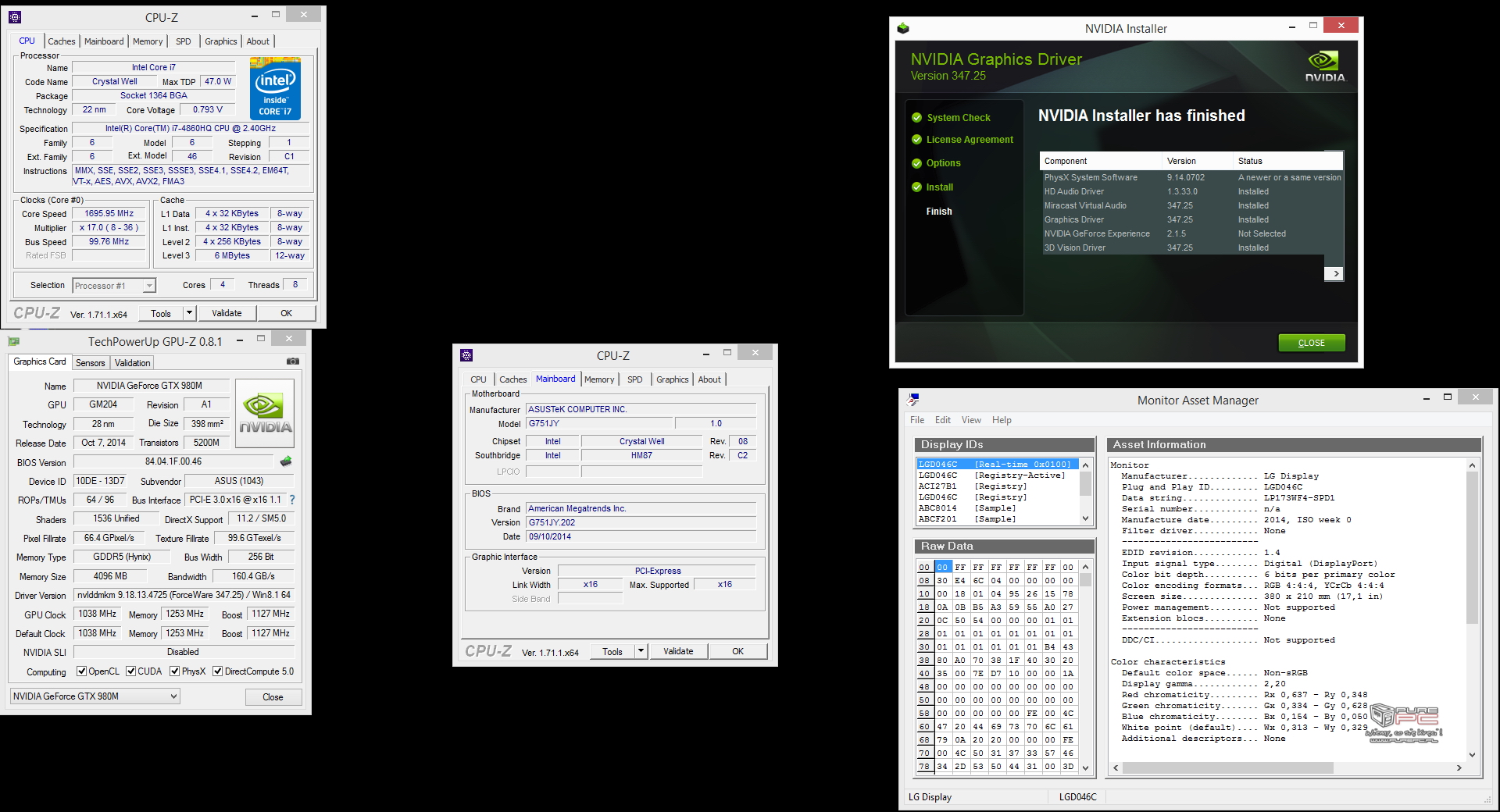Click the Bus Interface question mark icon
This screenshot has height=812, width=1500.
(292, 500)
